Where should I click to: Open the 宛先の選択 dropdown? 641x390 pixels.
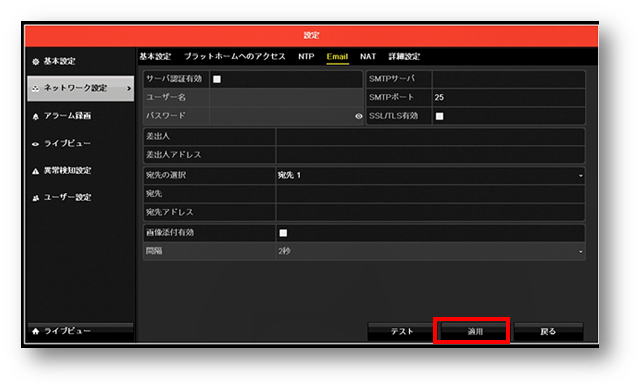click(x=430, y=175)
